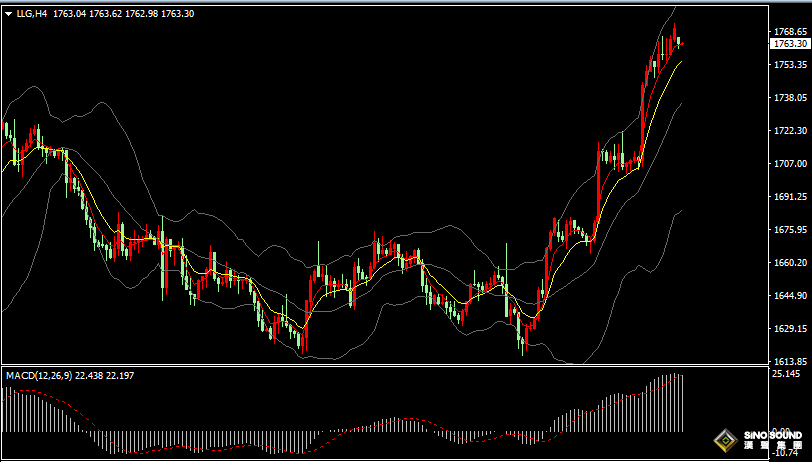812x462 pixels.
Task: Click the 1644.90 price axis label
Action: click(x=790, y=296)
